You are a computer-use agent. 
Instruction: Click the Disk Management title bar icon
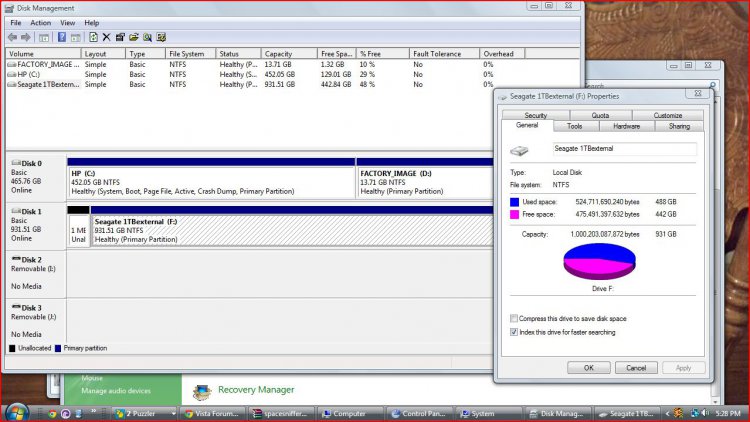(10, 8)
